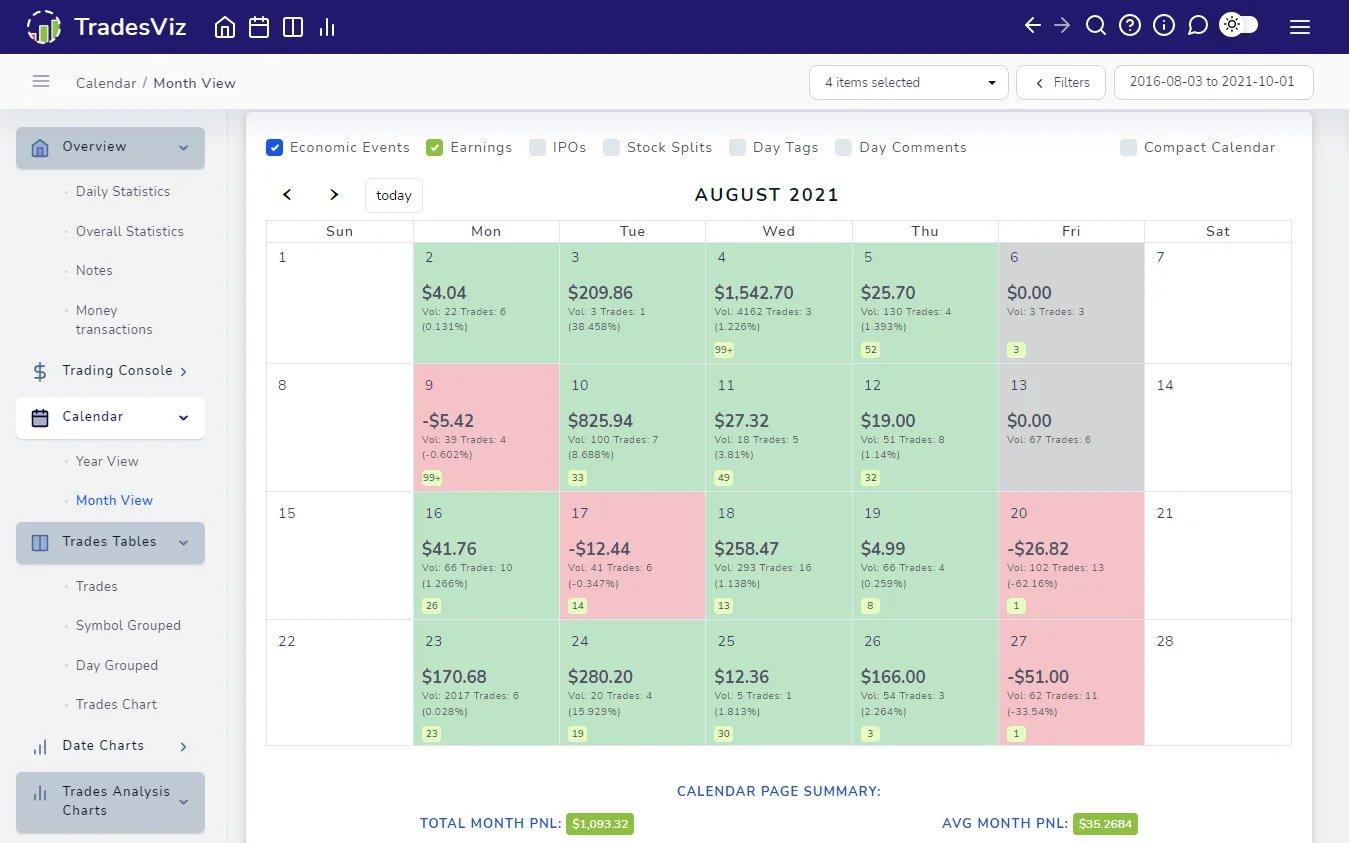Select Month View in sidebar
The image size is (1349, 843).
point(114,501)
